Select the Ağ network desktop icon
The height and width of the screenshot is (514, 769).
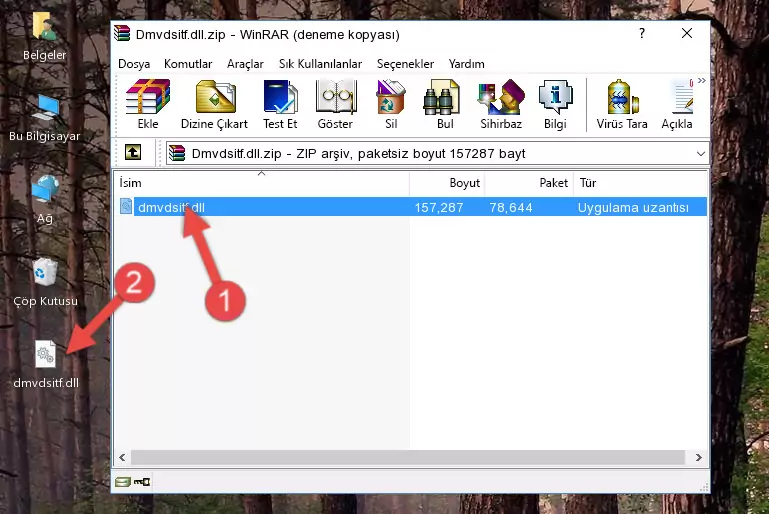pos(45,199)
